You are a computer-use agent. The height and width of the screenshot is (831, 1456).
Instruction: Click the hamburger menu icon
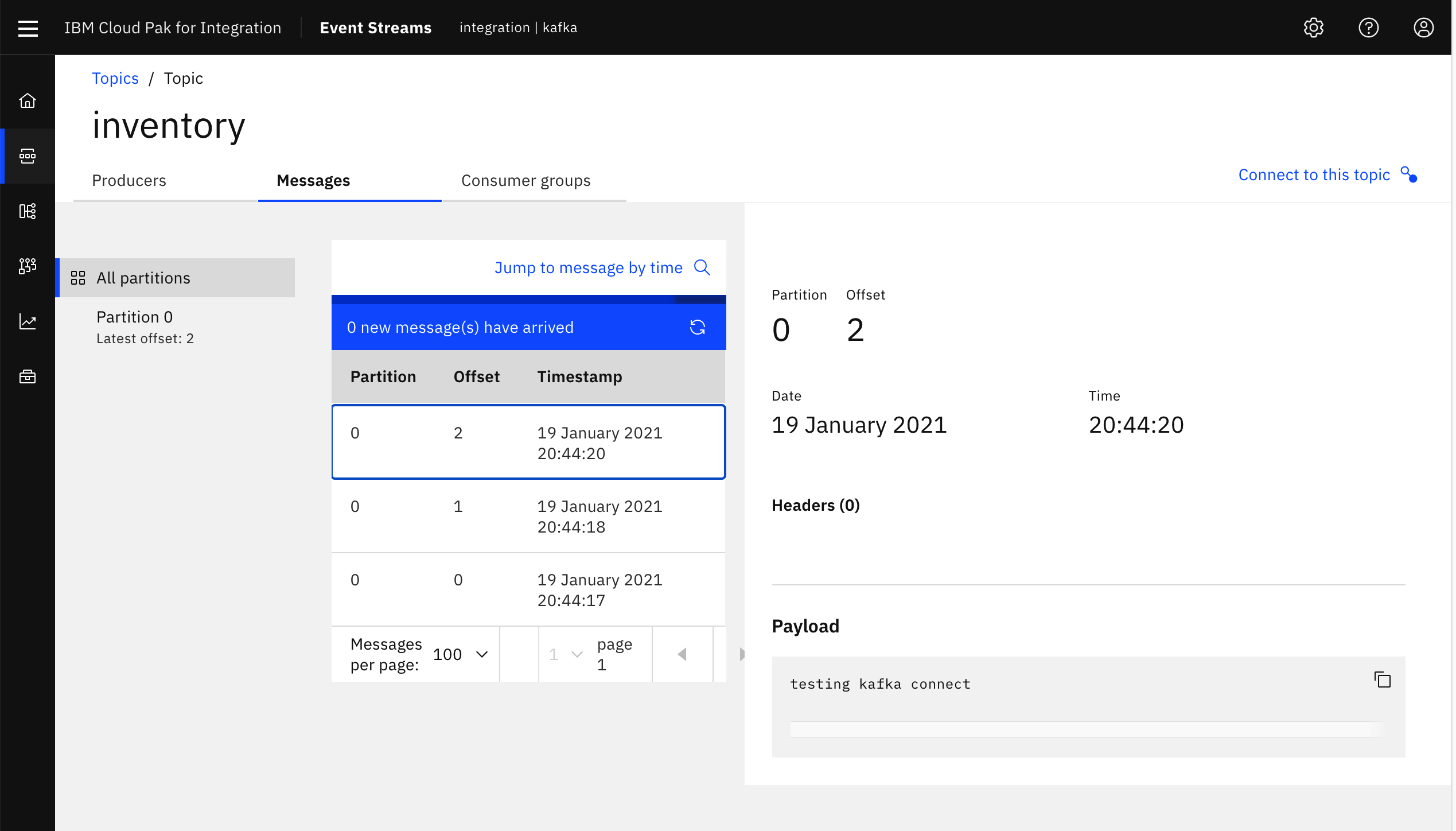coord(27,27)
